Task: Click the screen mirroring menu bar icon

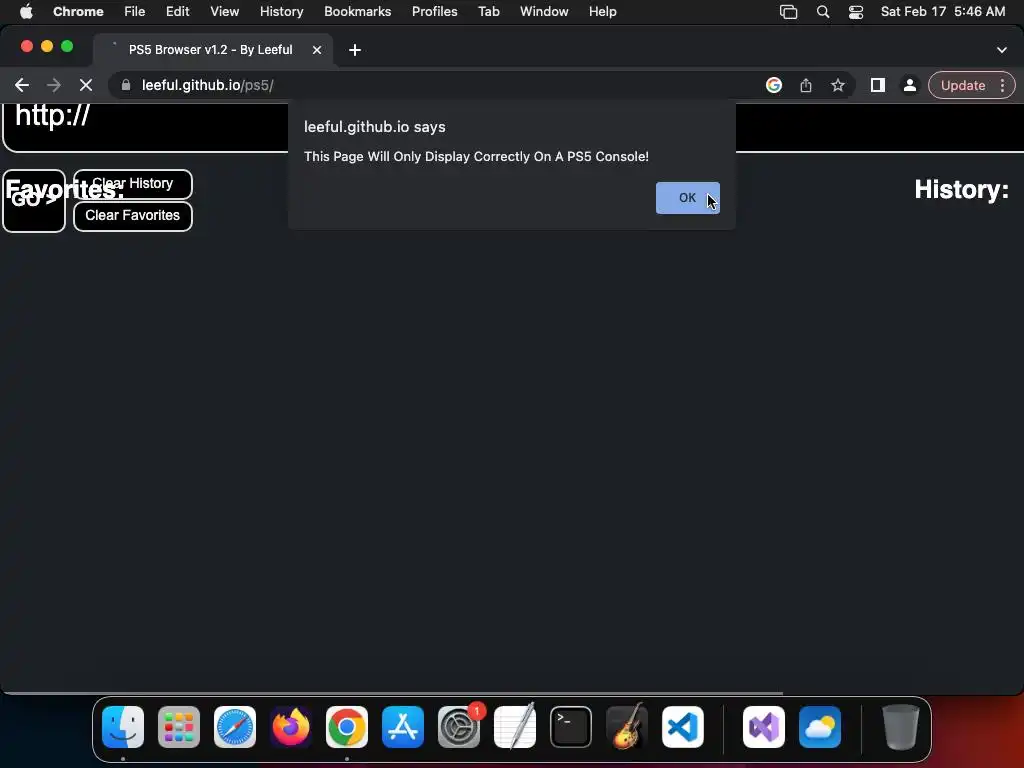Action: click(x=788, y=12)
